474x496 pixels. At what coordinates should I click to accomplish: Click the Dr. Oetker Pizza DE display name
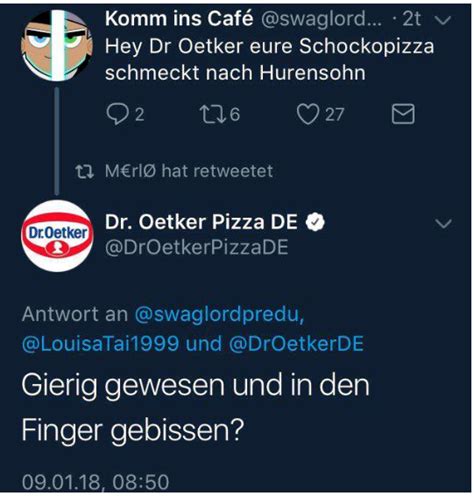tap(201, 222)
